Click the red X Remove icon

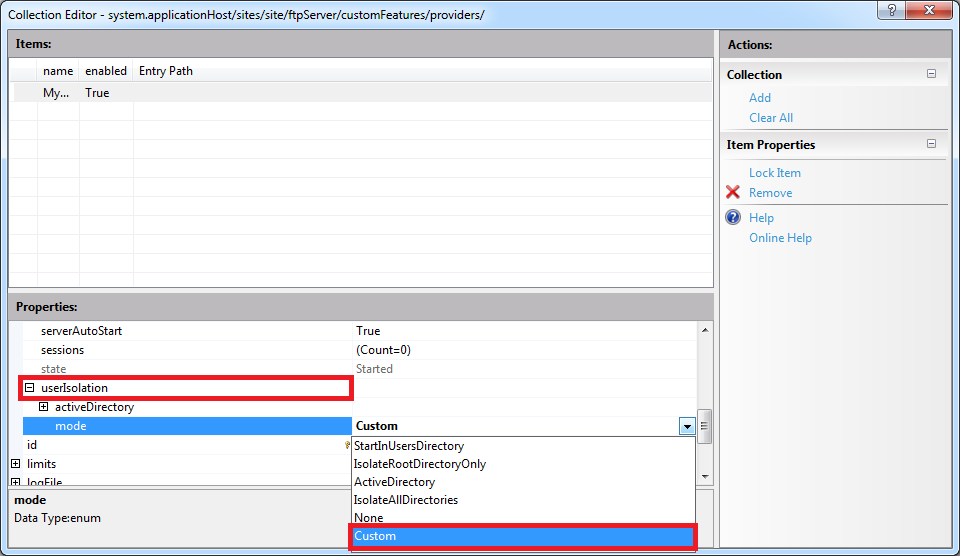tap(733, 193)
